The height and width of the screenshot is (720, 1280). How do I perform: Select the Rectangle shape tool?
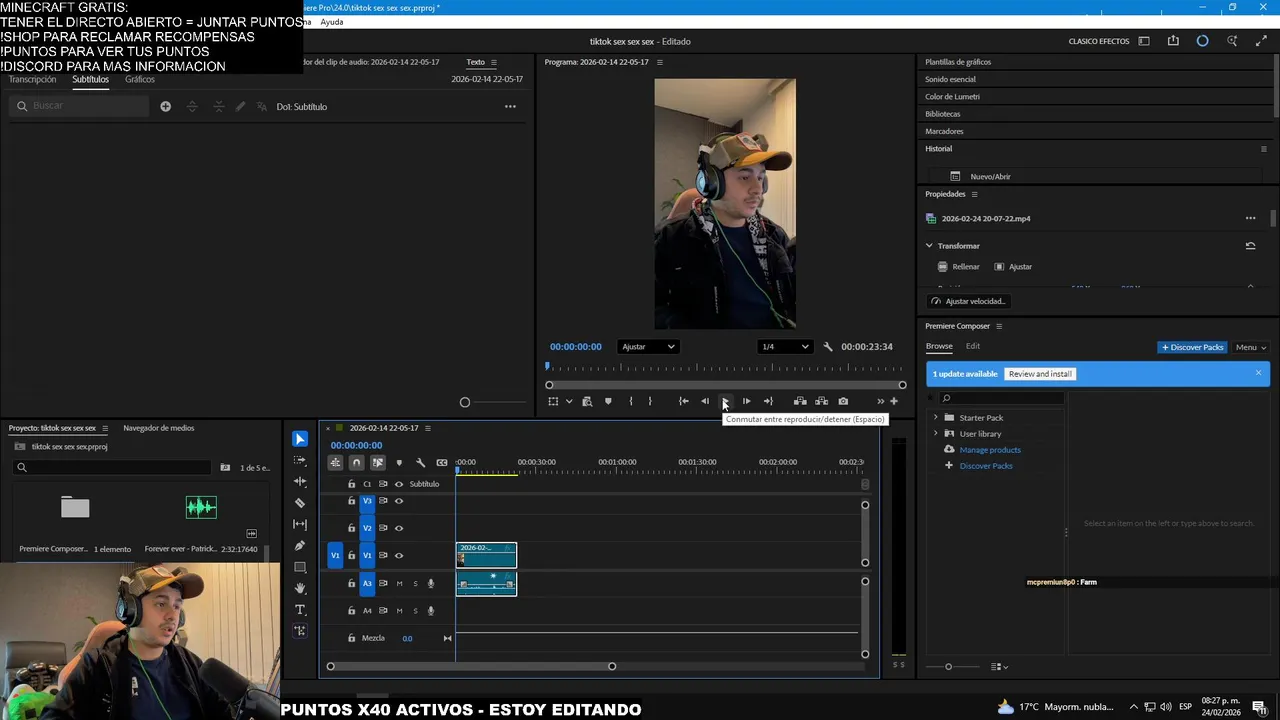(x=300, y=567)
